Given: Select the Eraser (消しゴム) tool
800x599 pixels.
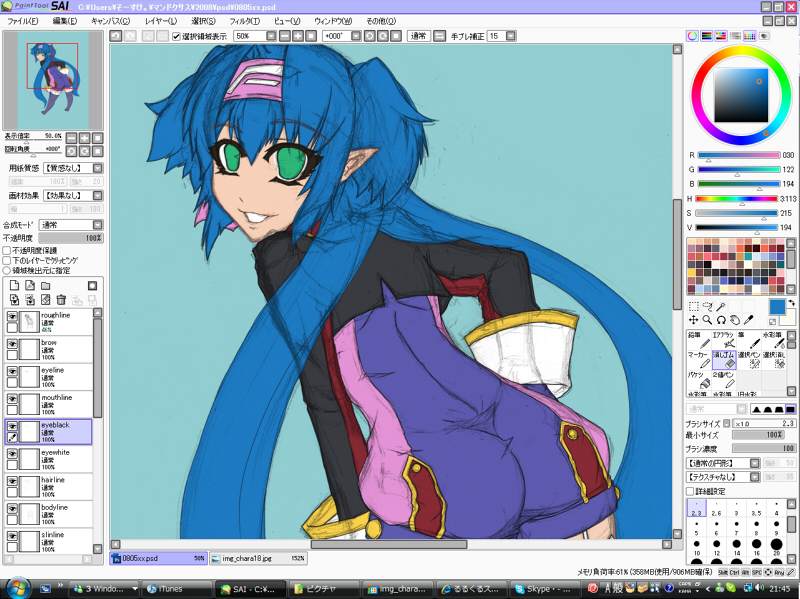Looking at the screenshot, I should point(723,360).
